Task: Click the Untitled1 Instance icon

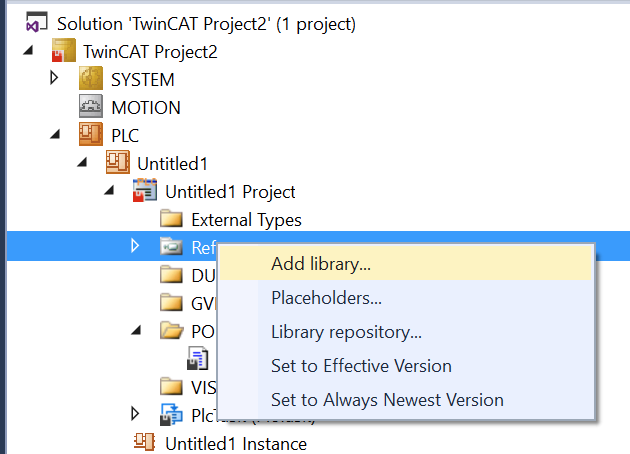Action: click(x=144, y=442)
